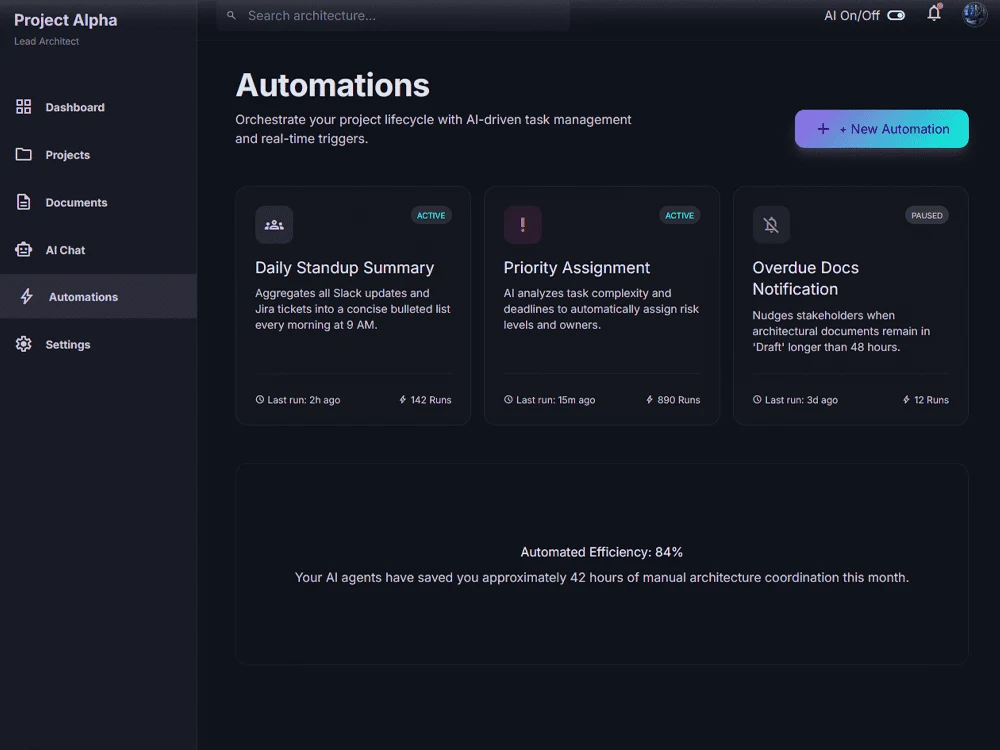Image resolution: width=1000 pixels, height=750 pixels.
Task: Click the 'Orchestrate your project lifecycle' subtitle
Action: click(433, 129)
